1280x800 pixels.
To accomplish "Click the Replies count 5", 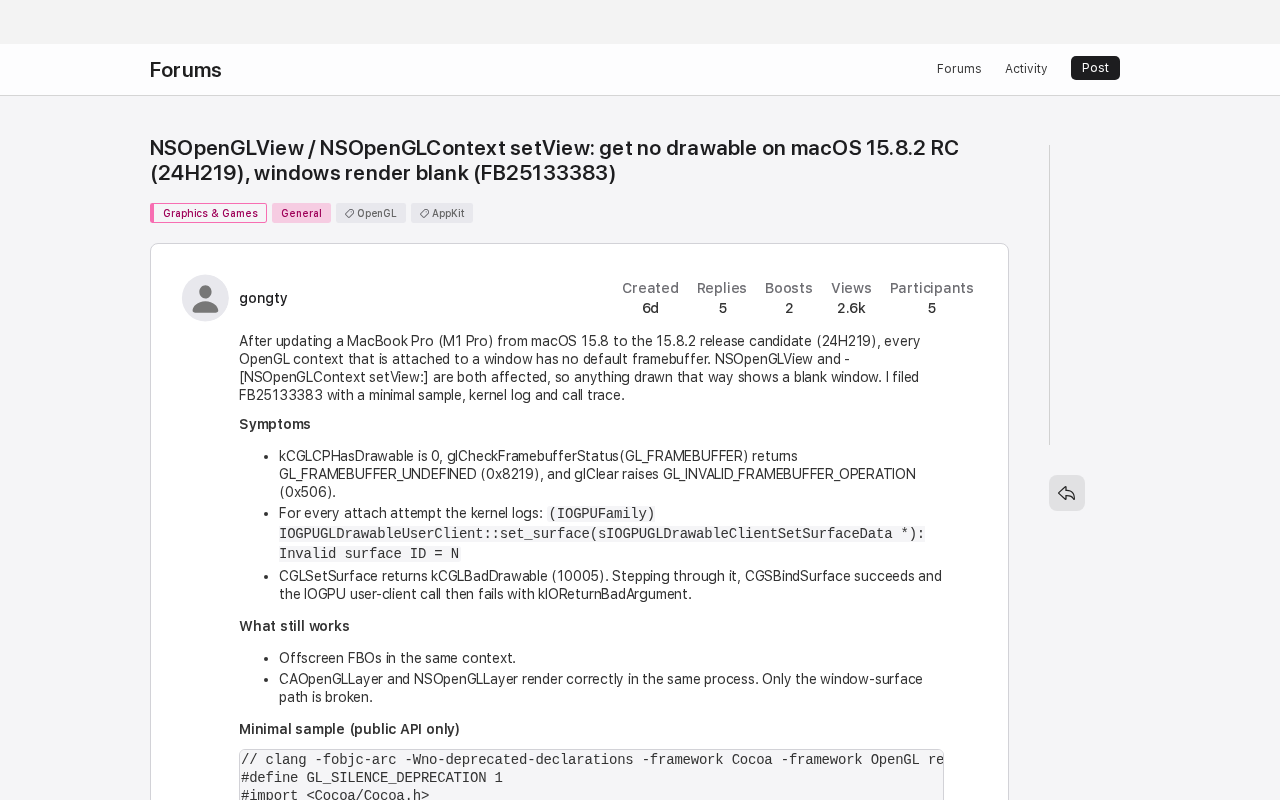I will [x=722, y=298].
